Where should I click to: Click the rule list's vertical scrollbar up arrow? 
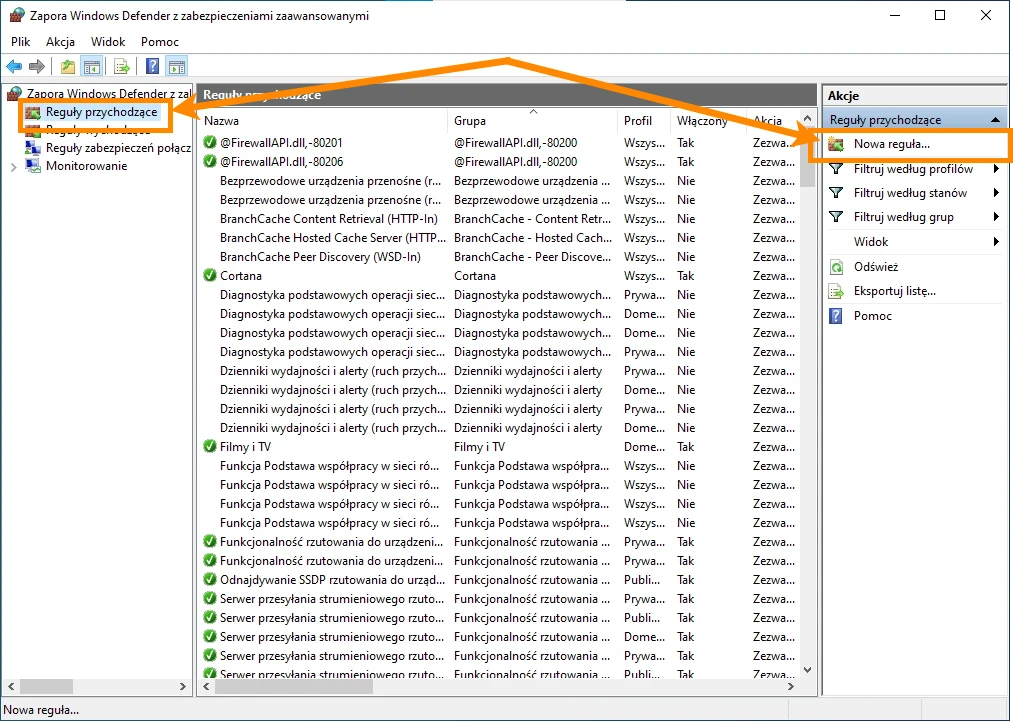pos(807,118)
